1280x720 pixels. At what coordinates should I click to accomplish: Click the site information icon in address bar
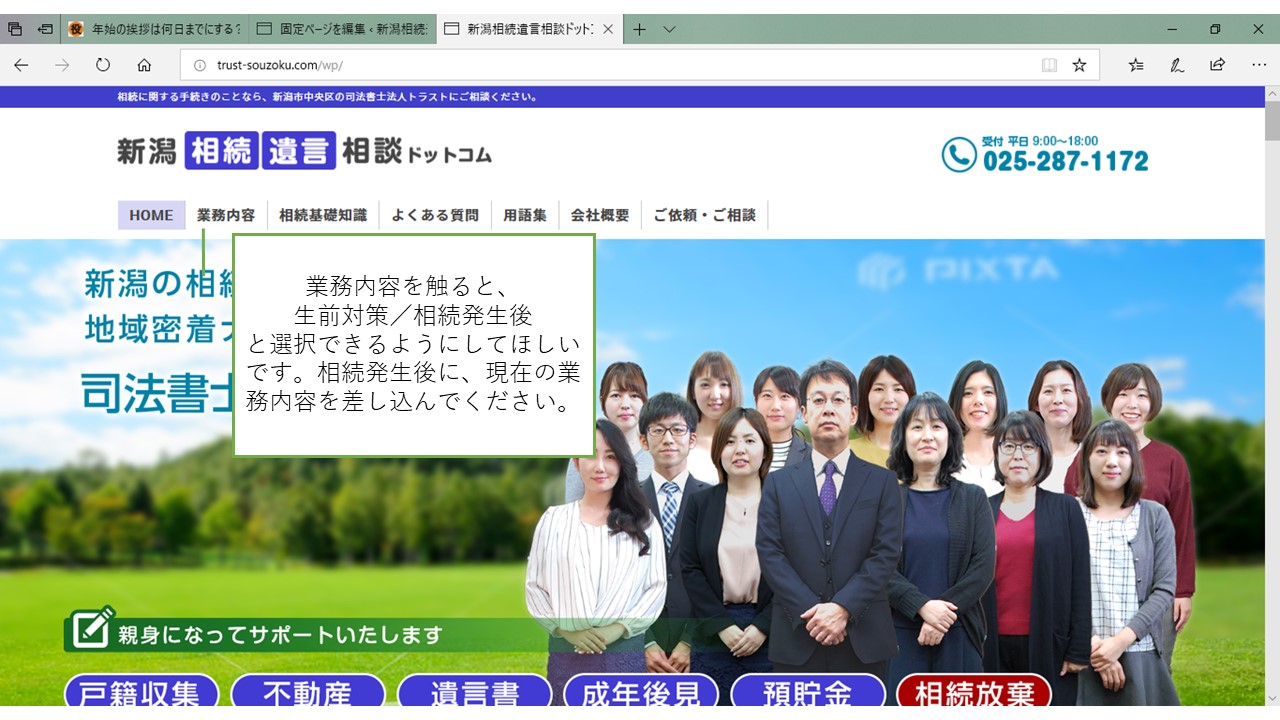point(199,65)
